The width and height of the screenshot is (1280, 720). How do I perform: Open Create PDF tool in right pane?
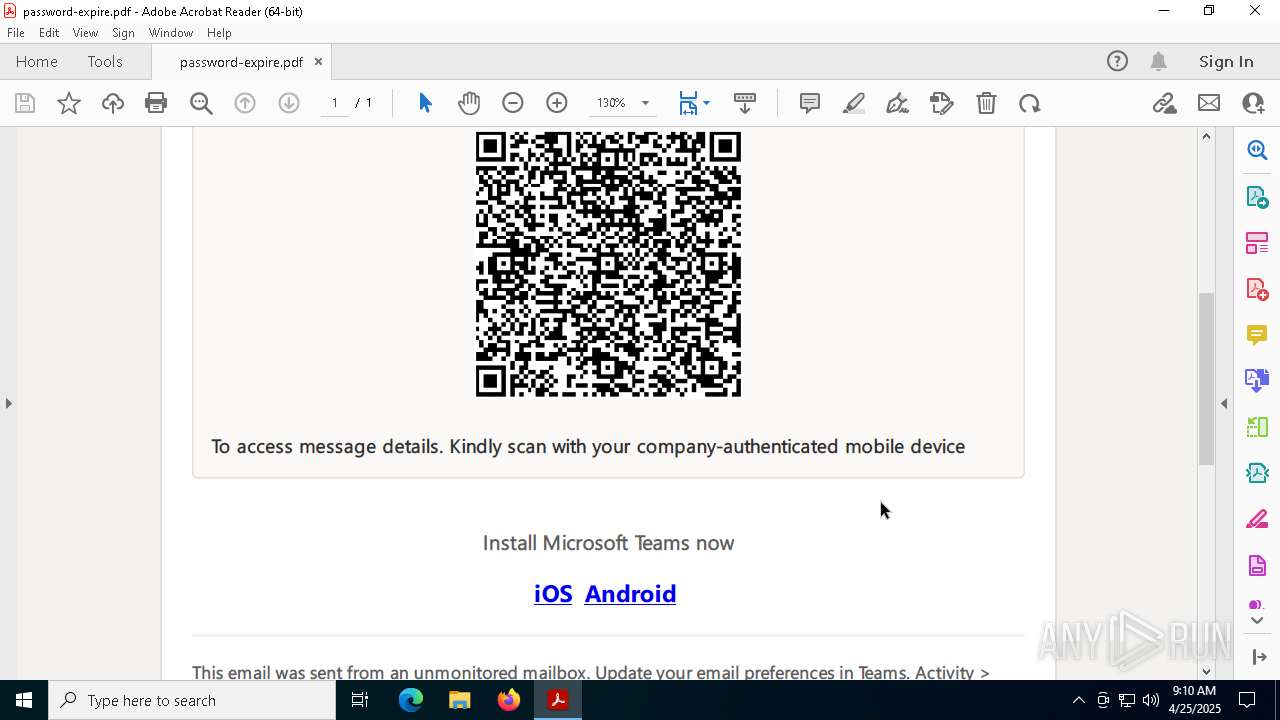coord(1257,289)
